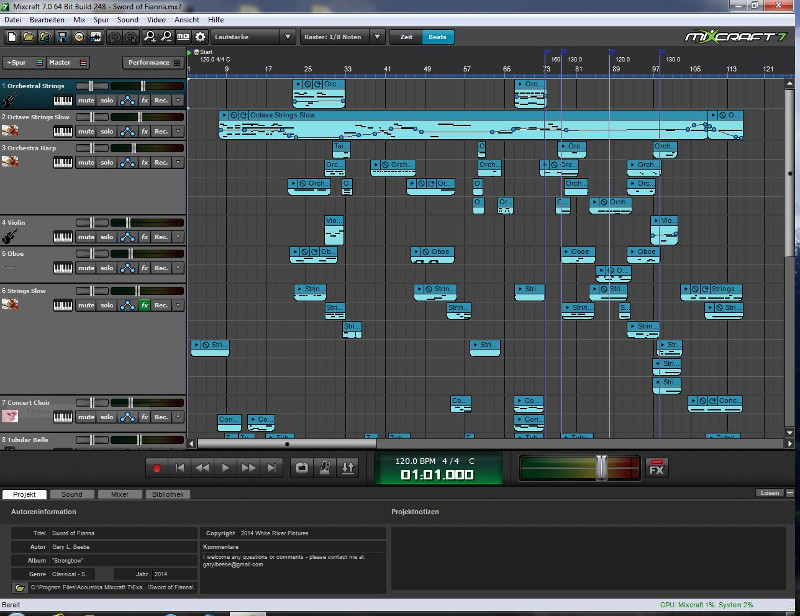Click the +Spur add track button

click(24, 62)
